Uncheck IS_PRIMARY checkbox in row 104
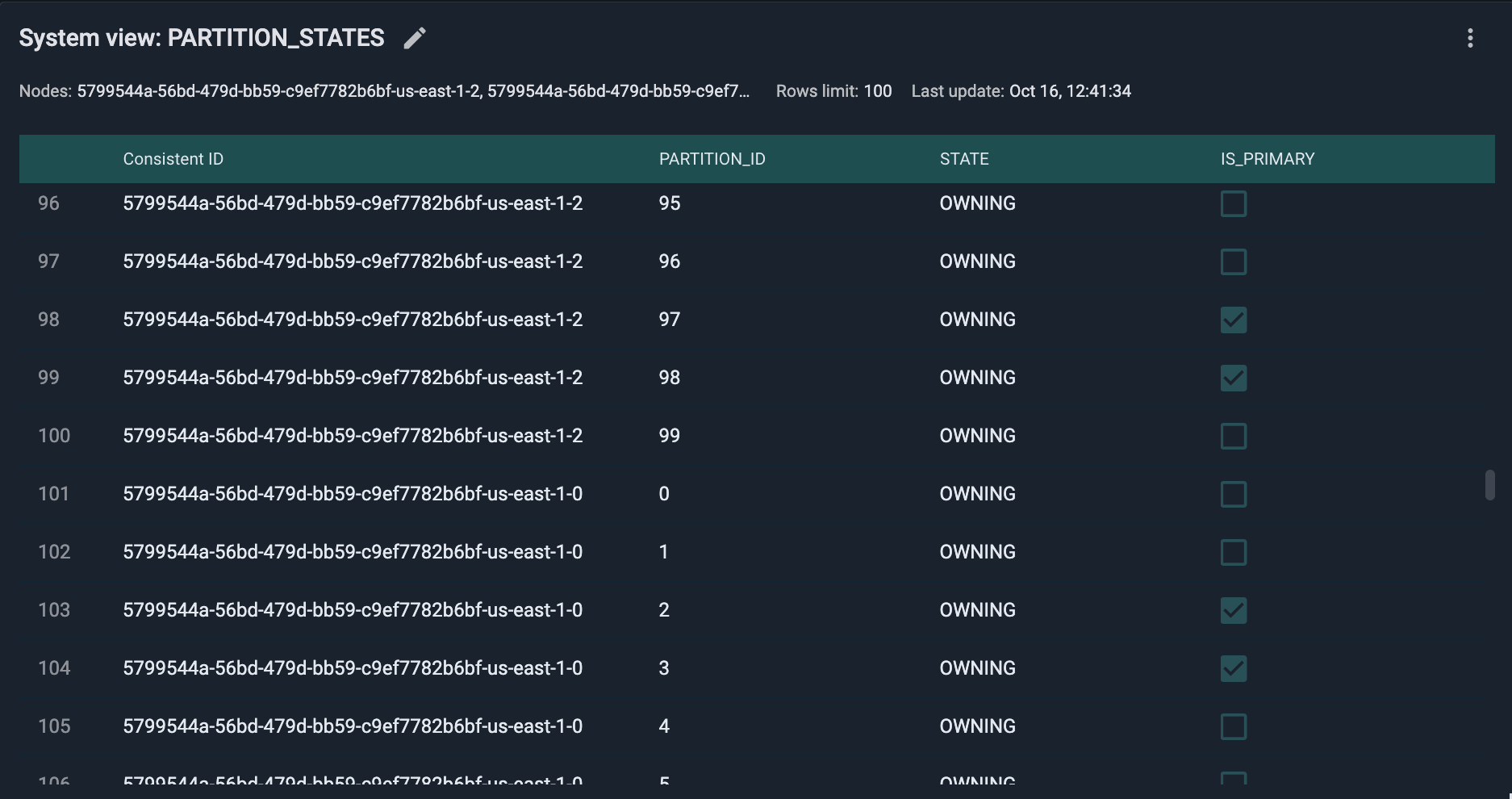 [x=1233, y=668]
